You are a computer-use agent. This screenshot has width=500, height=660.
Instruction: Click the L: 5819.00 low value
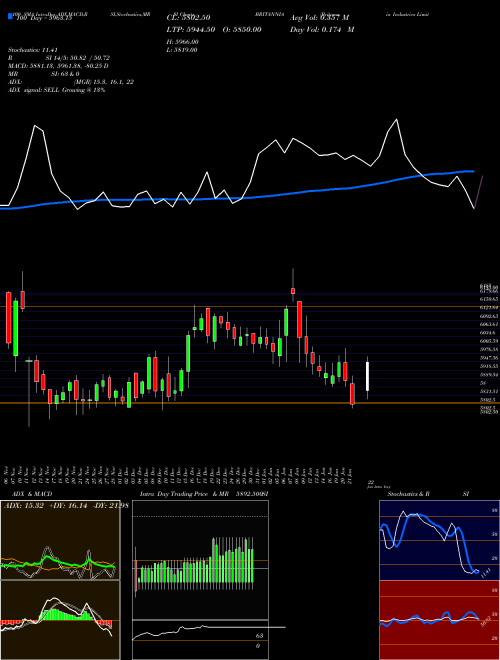182,50
